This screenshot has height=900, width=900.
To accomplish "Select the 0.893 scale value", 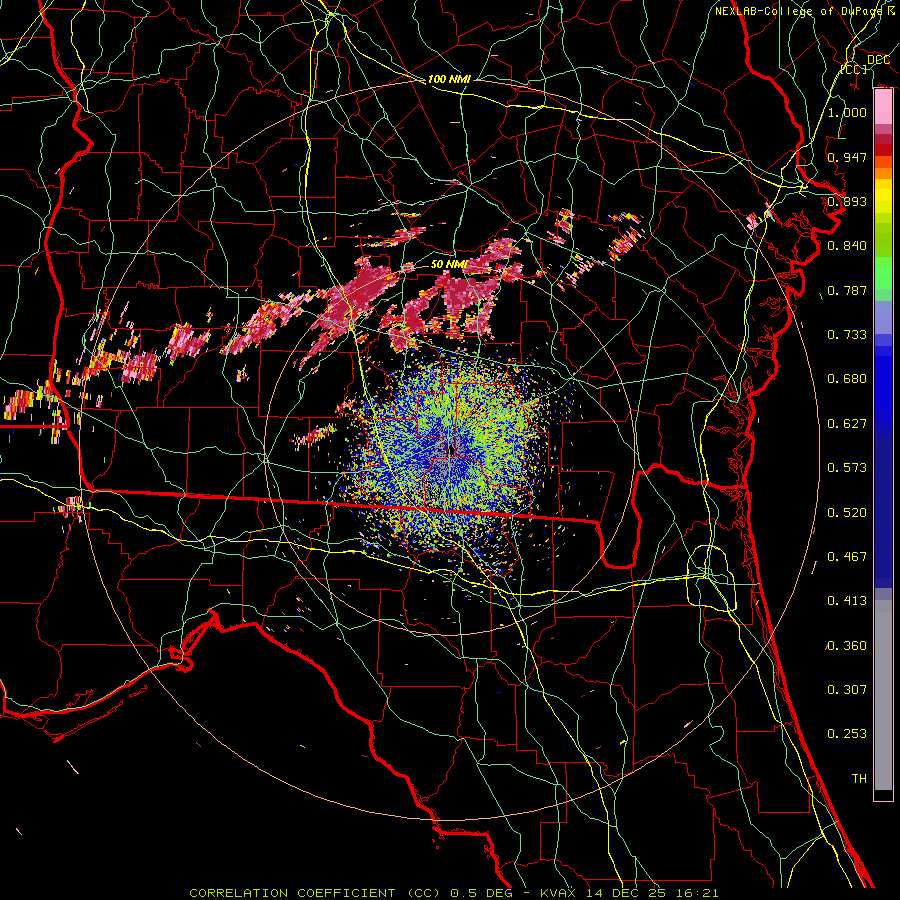I will coord(847,201).
